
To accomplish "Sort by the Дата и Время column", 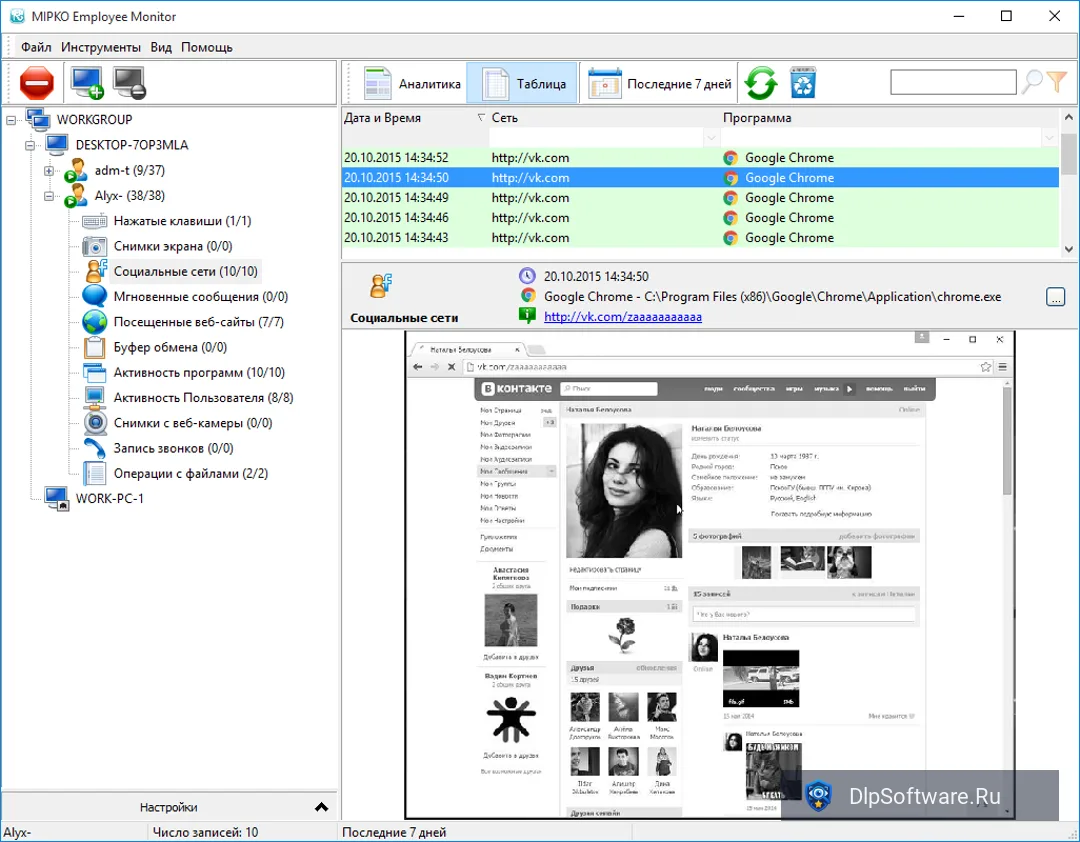I will (414, 118).
